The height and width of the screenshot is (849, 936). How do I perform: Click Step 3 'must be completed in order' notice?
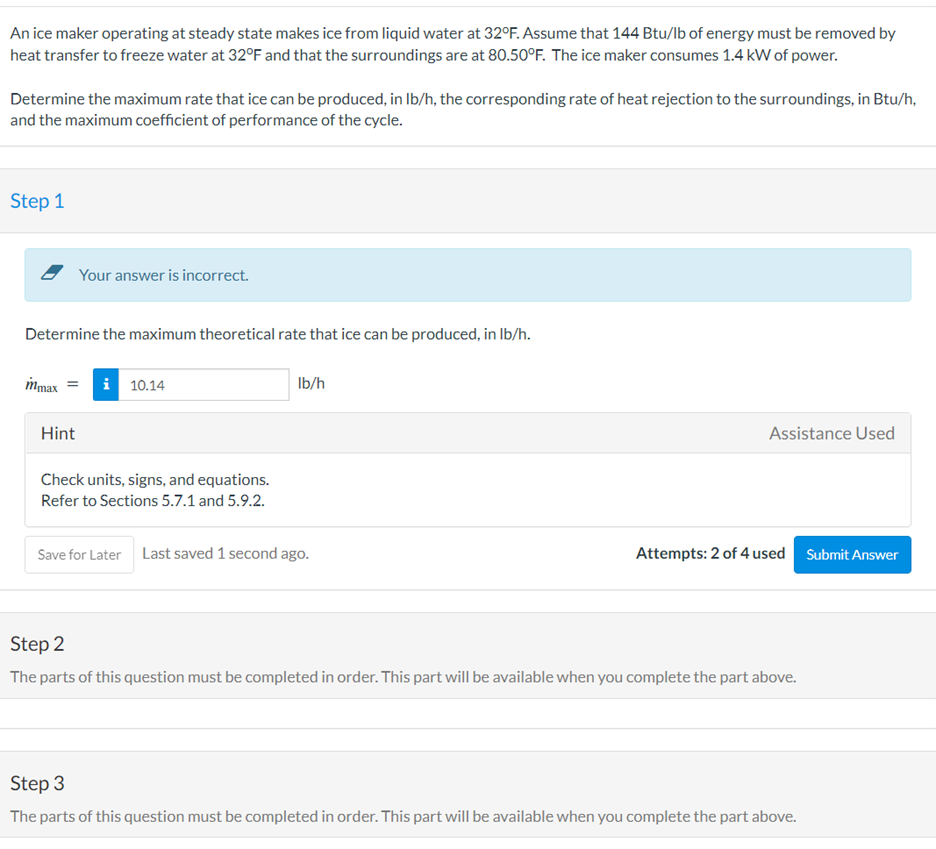coord(403,816)
